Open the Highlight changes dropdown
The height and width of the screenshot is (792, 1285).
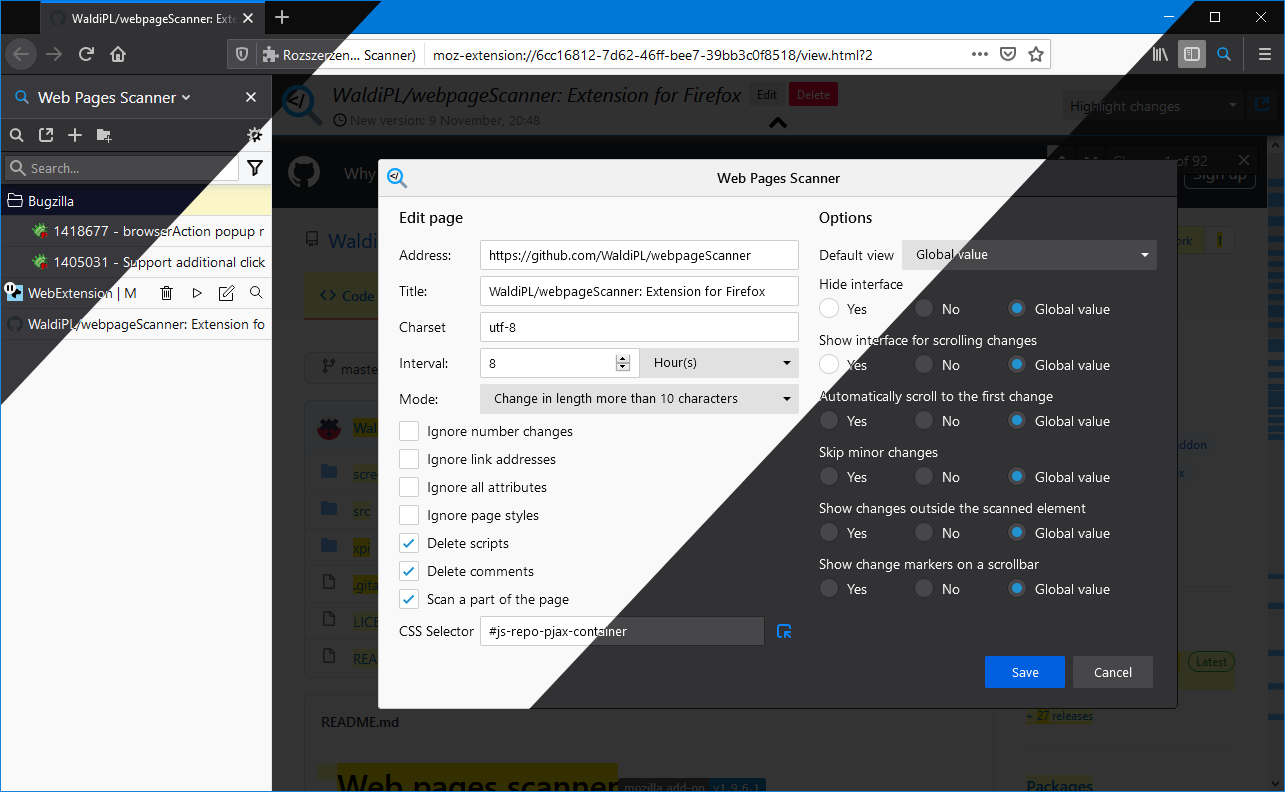1151,106
